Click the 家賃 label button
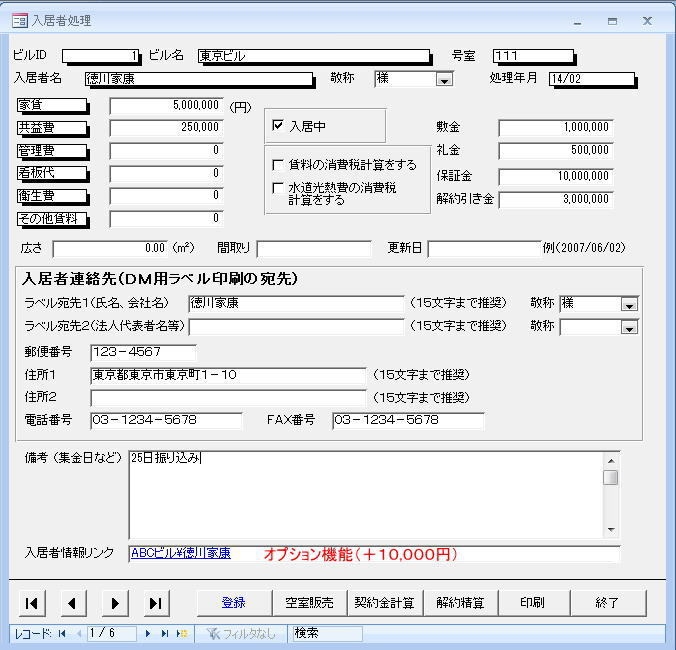This screenshot has width=676, height=650. (52, 105)
